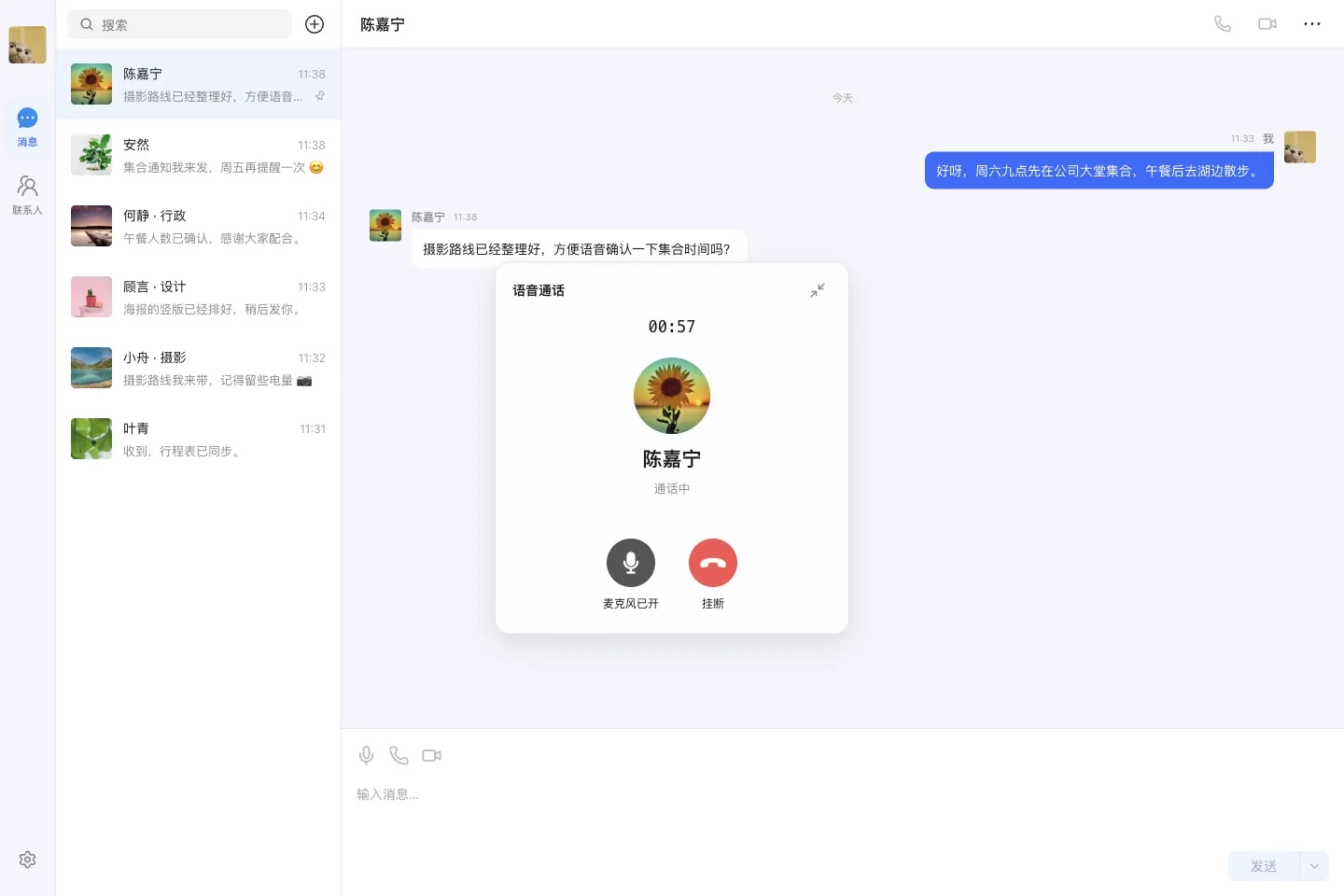Viewport: 1344px width, 896px height.
Task: Click my profile avatar in sidebar
Action: pos(27,45)
